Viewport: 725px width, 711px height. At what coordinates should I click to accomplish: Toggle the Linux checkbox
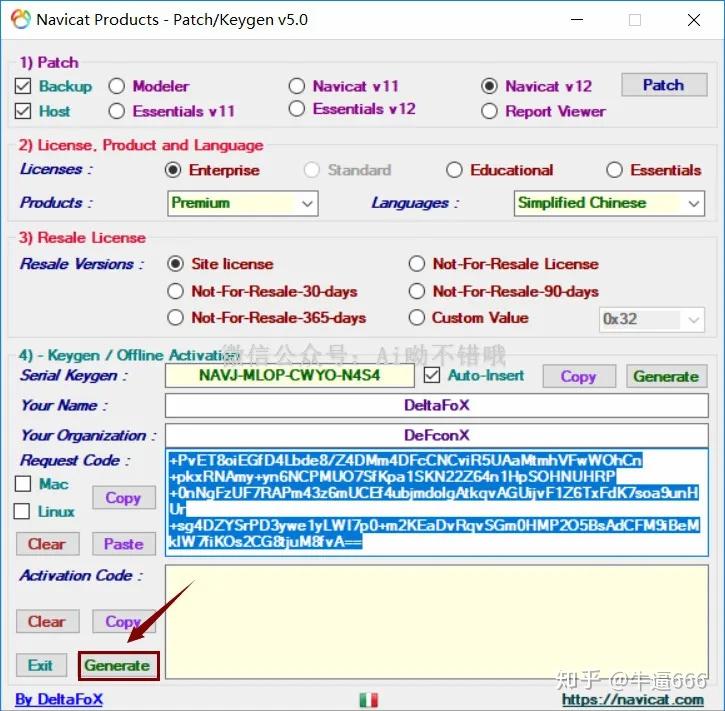pos(22,511)
